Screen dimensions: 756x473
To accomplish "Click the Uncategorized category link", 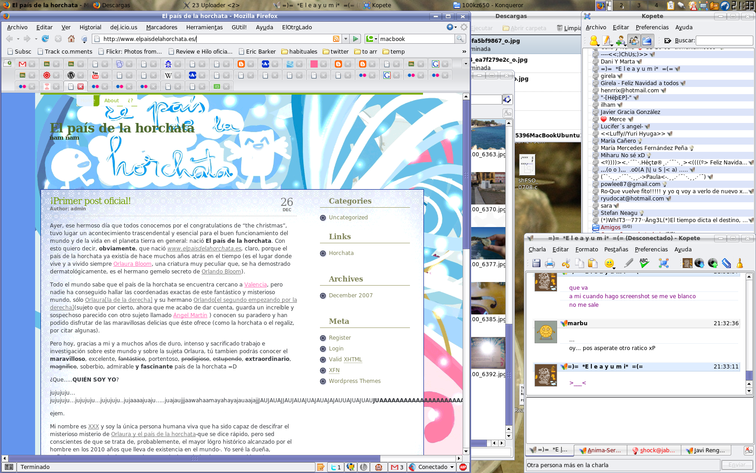I will click(348, 217).
